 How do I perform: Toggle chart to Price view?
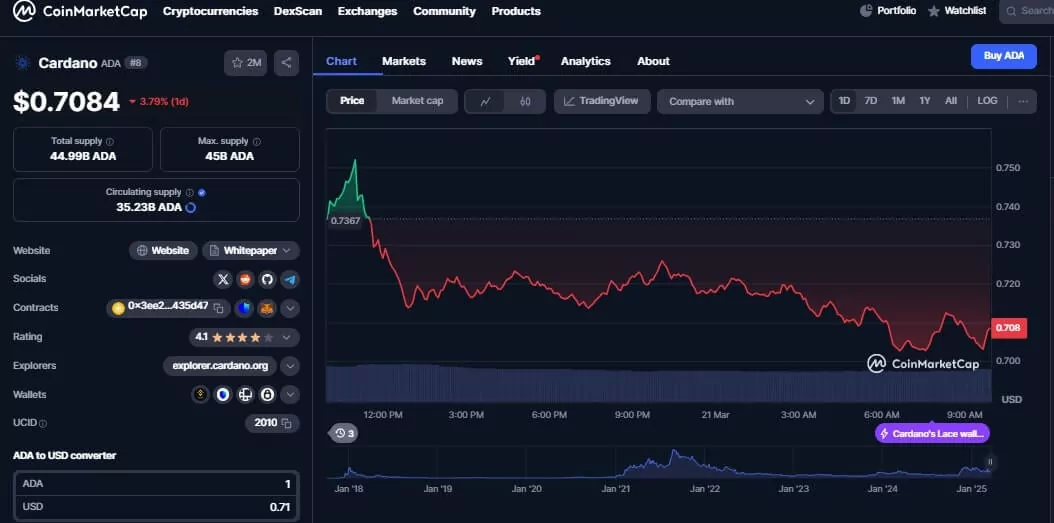pyautogui.click(x=352, y=101)
